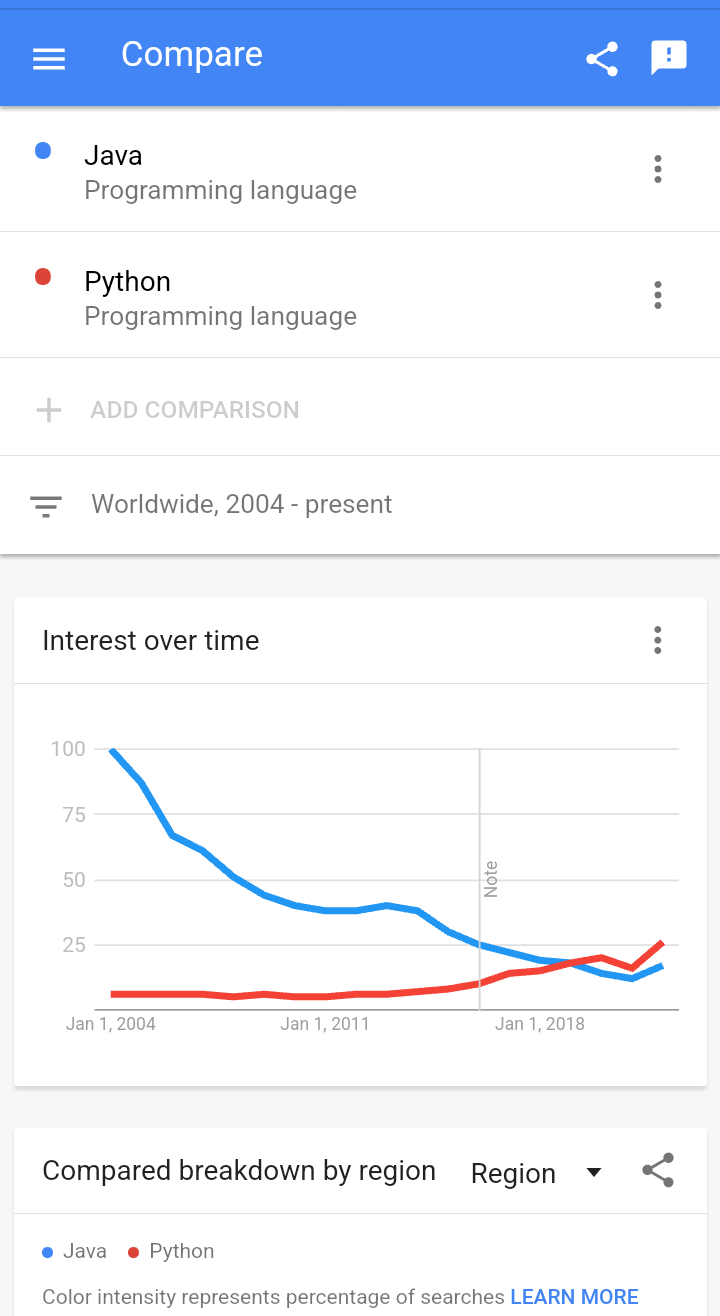The height and width of the screenshot is (1316, 720).
Task: Click the blue Java color dot
Action: coord(43,151)
